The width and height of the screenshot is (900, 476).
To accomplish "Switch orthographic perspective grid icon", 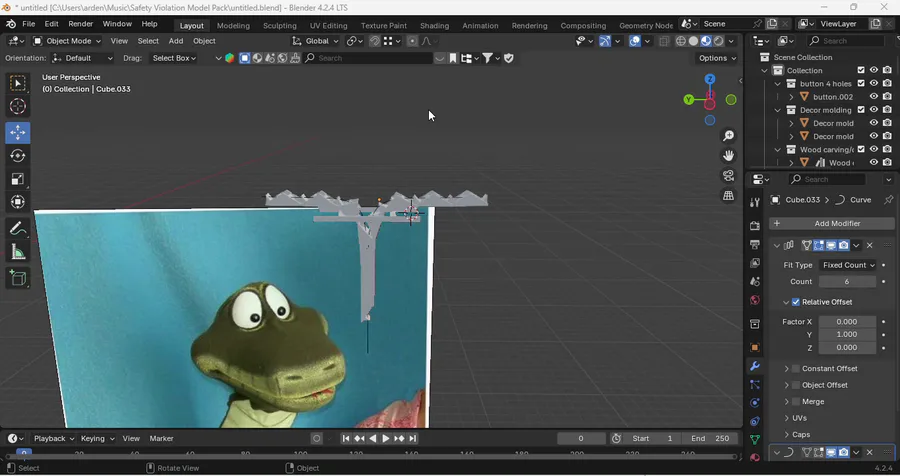I will coord(728,196).
